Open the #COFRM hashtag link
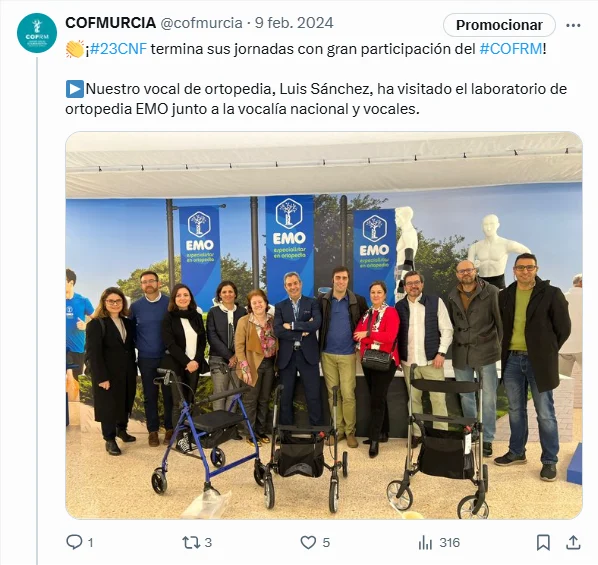 (511, 49)
